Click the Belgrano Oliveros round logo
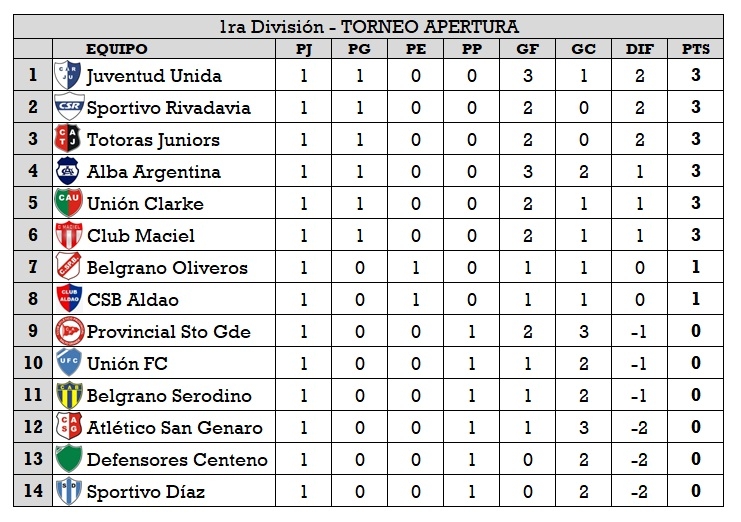Screen dimensions: 741x522 68,267
